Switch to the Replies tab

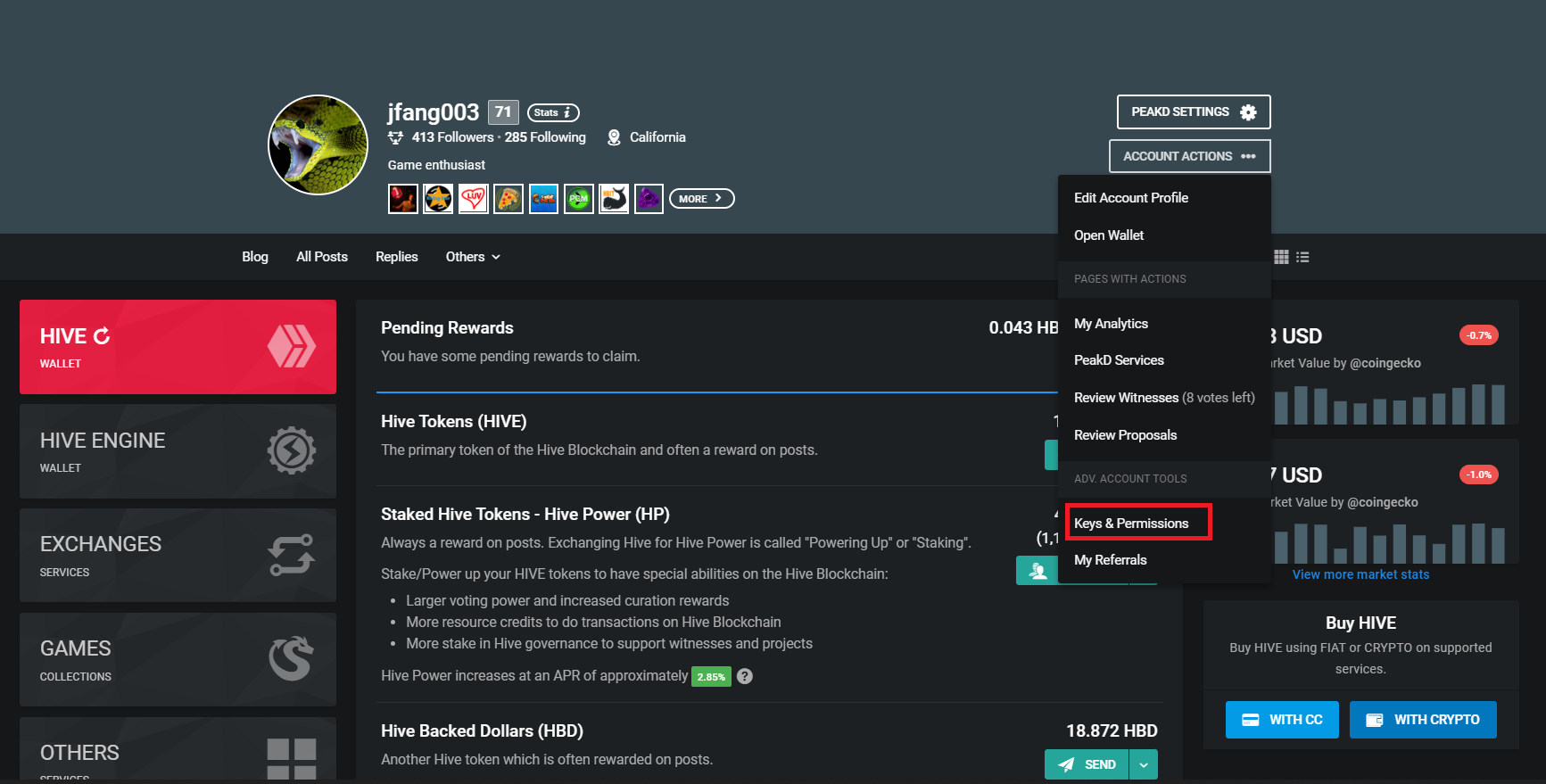(397, 257)
